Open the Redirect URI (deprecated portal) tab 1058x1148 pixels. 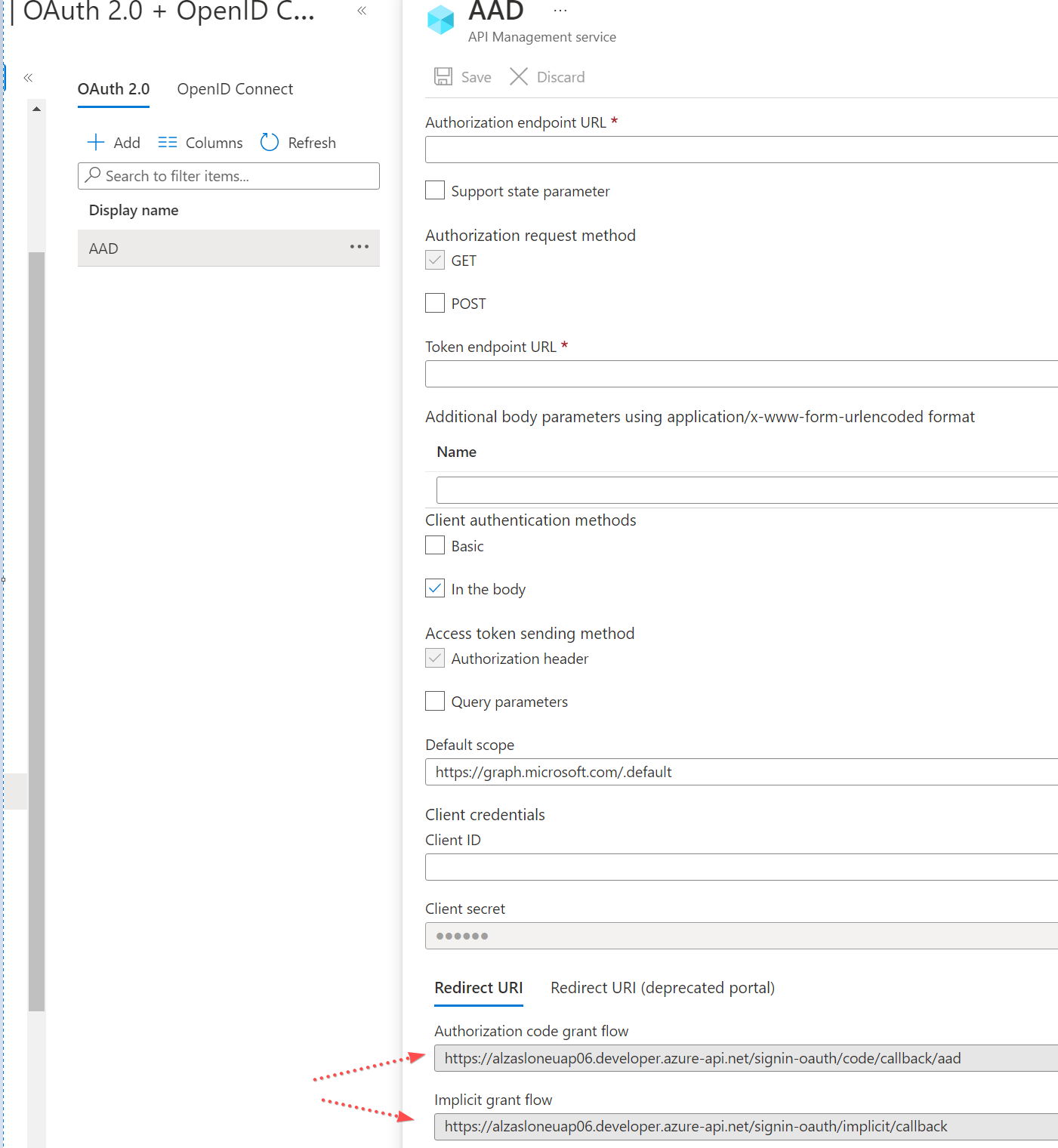click(x=662, y=987)
